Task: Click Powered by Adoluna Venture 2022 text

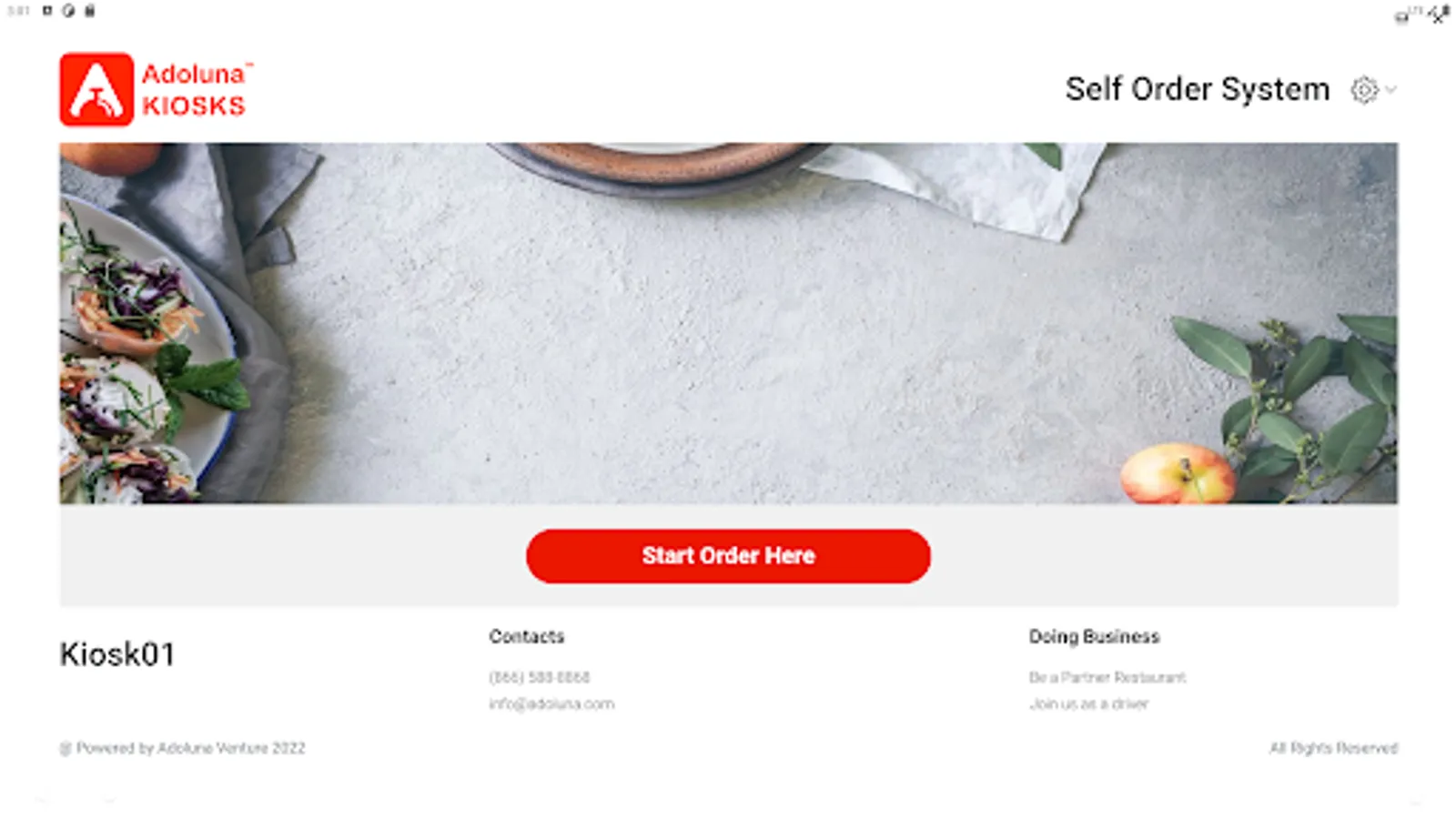Action: 182,748
